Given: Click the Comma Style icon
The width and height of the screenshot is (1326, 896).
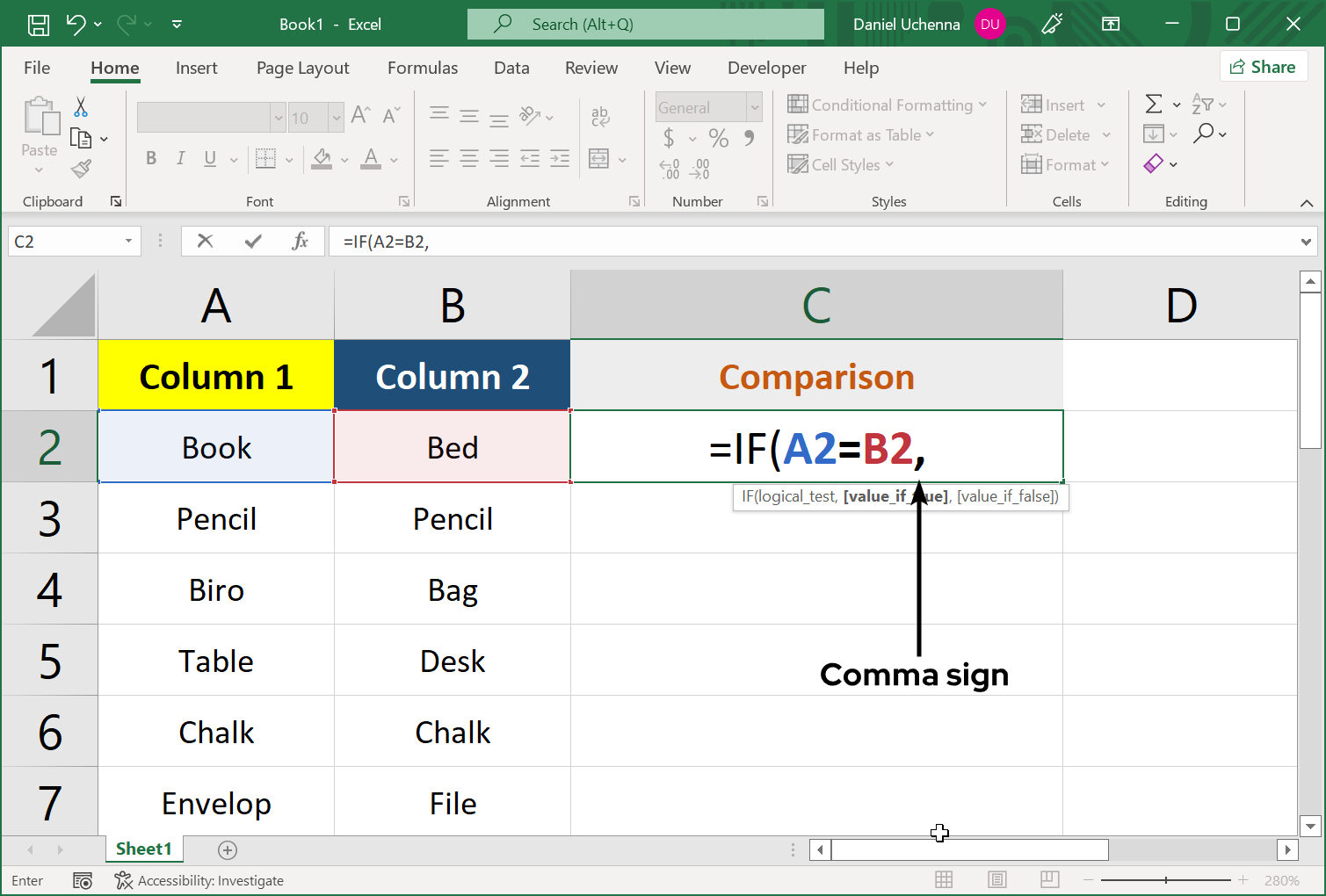Looking at the screenshot, I should (748, 138).
